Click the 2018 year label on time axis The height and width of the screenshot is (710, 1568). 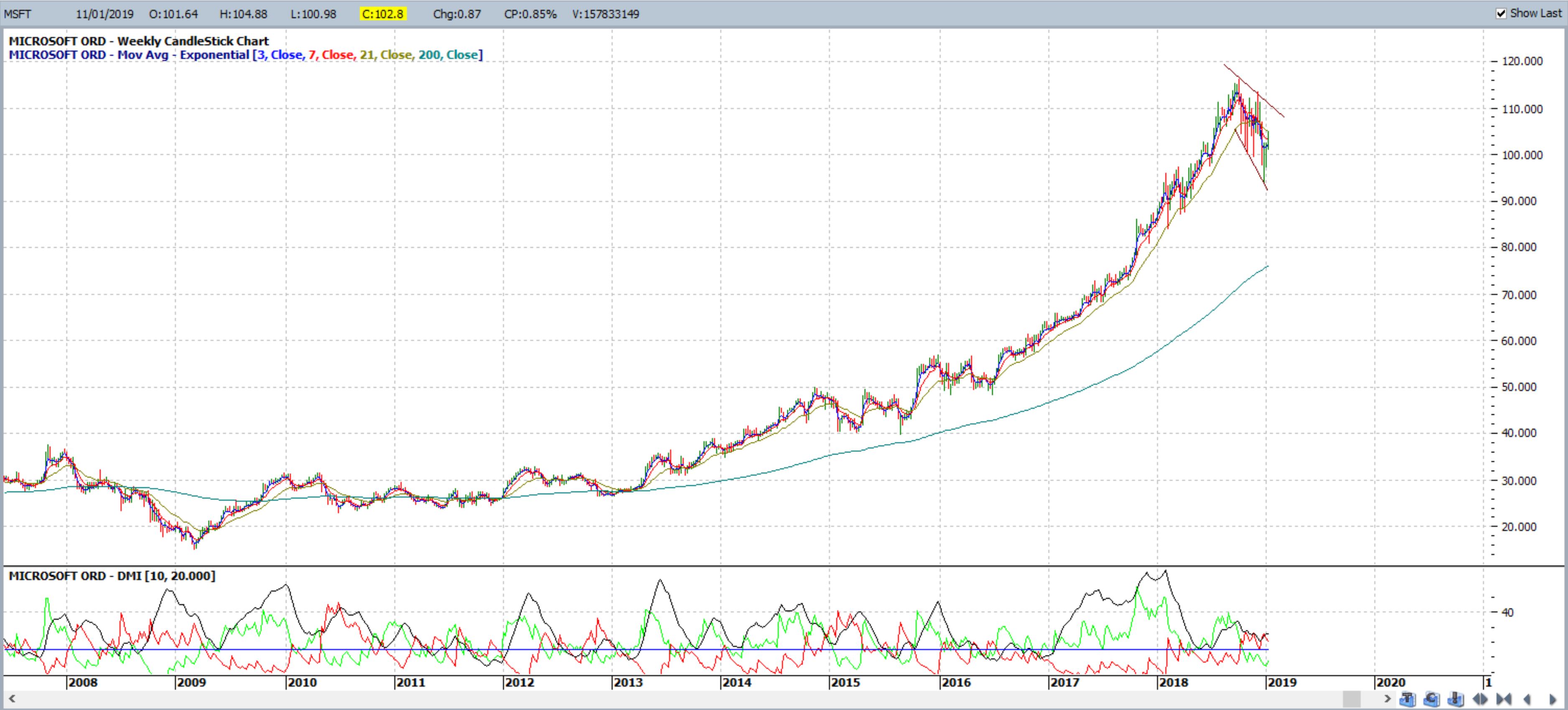(1173, 682)
